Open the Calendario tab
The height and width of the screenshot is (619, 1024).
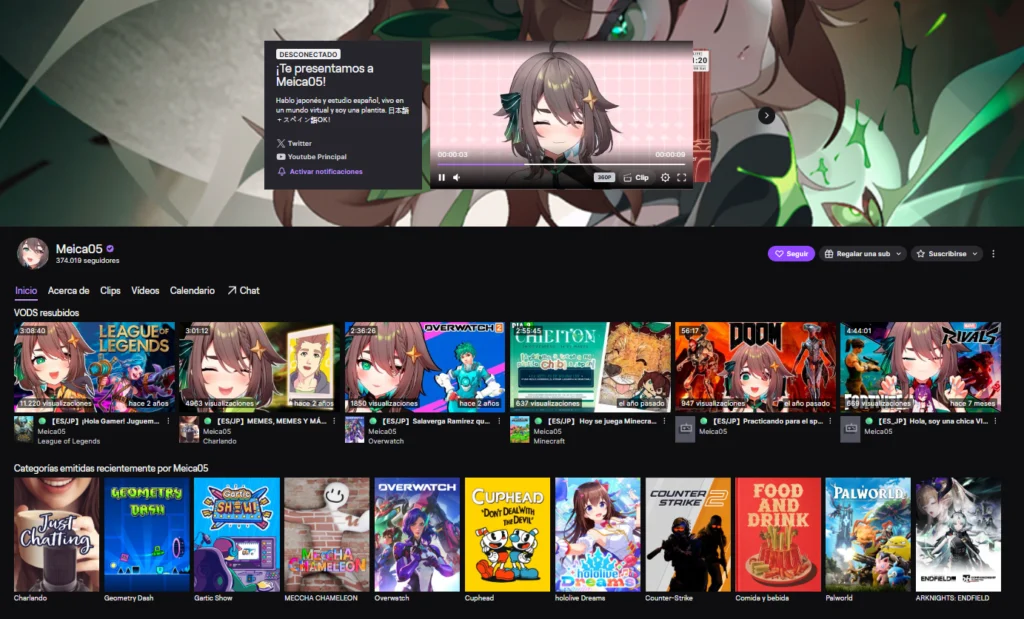(x=192, y=291)
